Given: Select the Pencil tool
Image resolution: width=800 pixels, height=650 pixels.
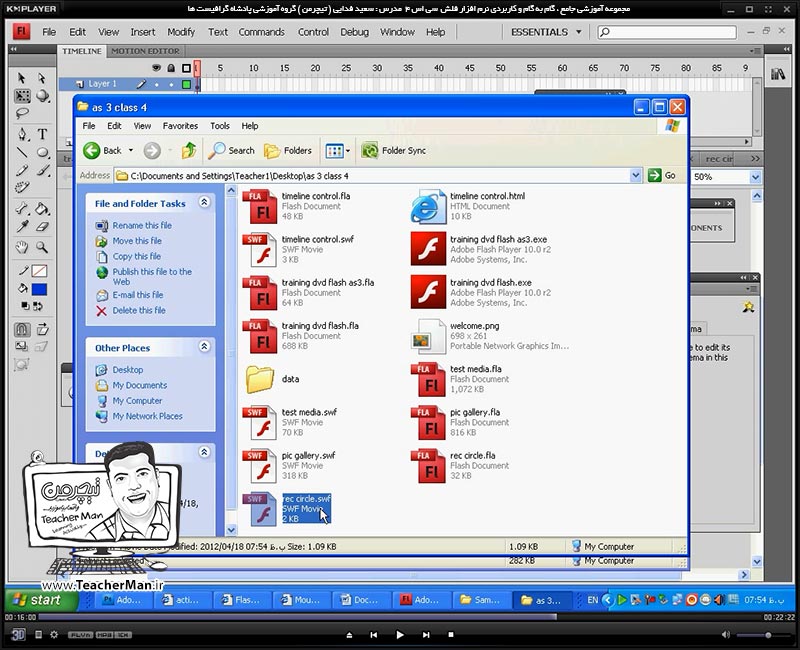Looking at the screenshot, I should 22,170.
